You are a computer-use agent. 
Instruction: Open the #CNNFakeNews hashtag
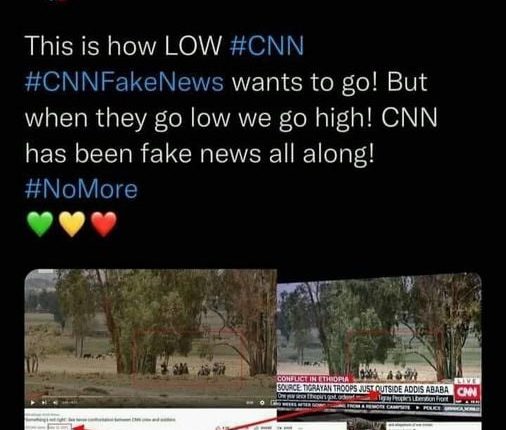point(124,82)
